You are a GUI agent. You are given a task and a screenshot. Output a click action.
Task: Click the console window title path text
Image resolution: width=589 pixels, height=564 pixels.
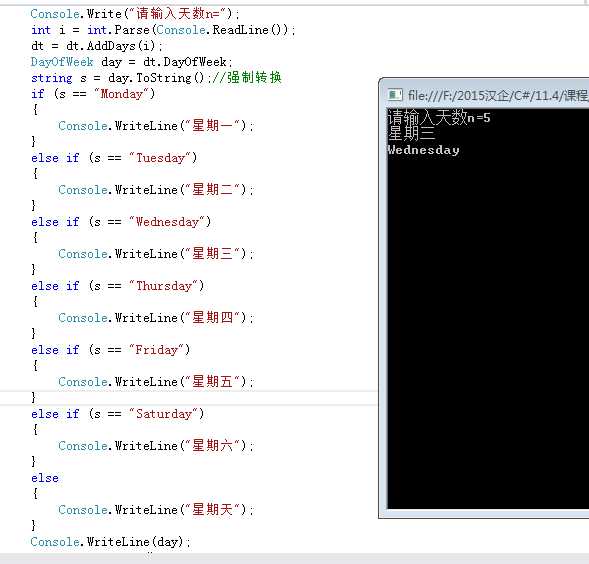[x=498, y=95]
